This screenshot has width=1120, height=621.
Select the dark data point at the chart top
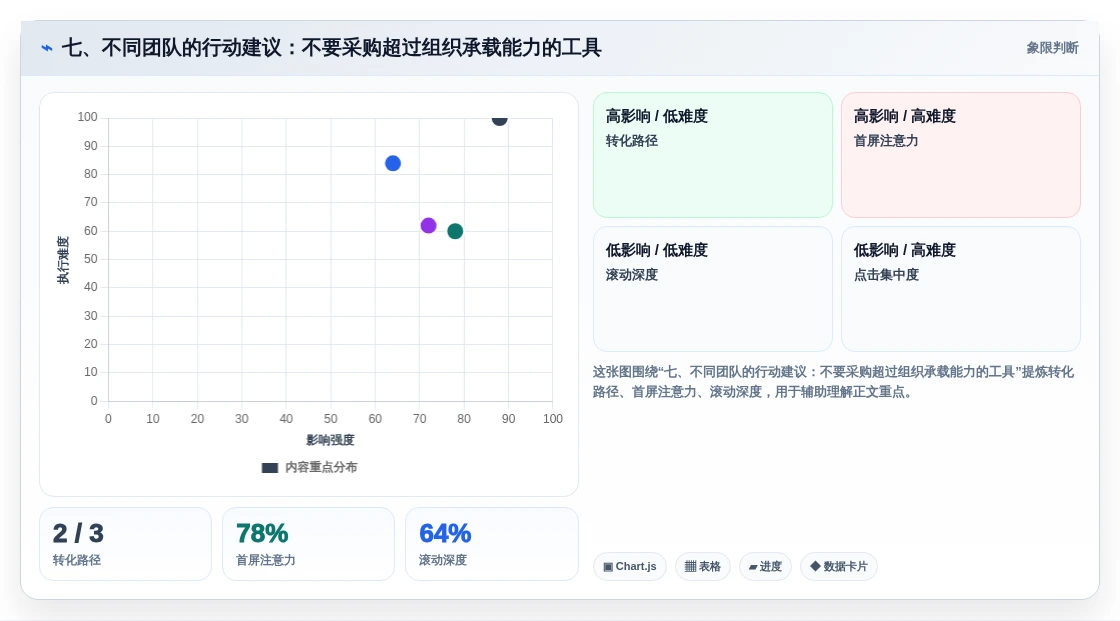coord(499,119)
